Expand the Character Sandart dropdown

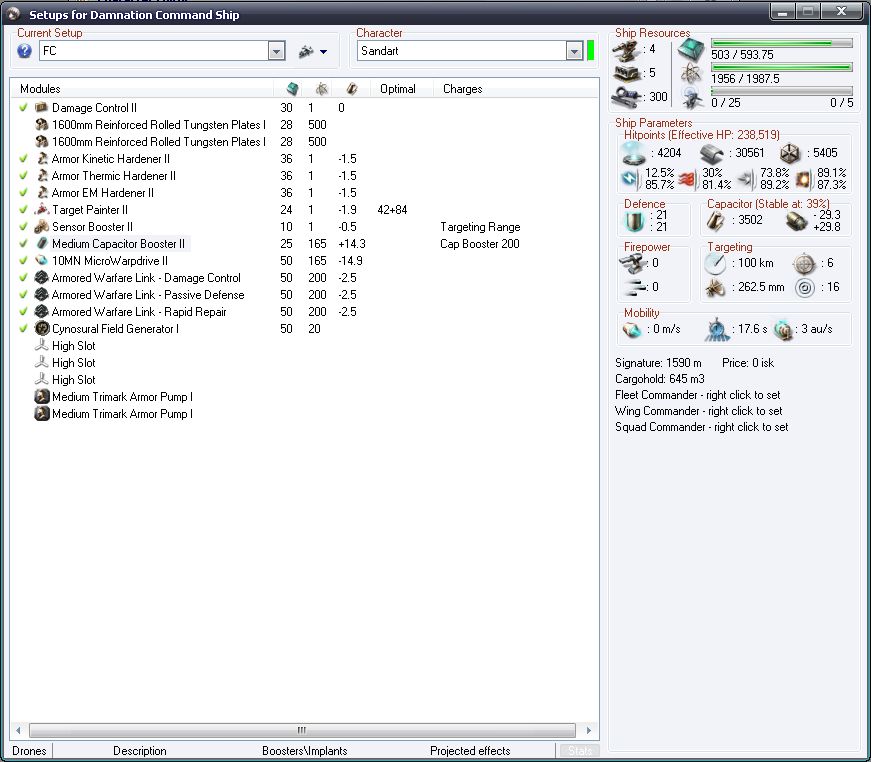(x=574, y=51)
